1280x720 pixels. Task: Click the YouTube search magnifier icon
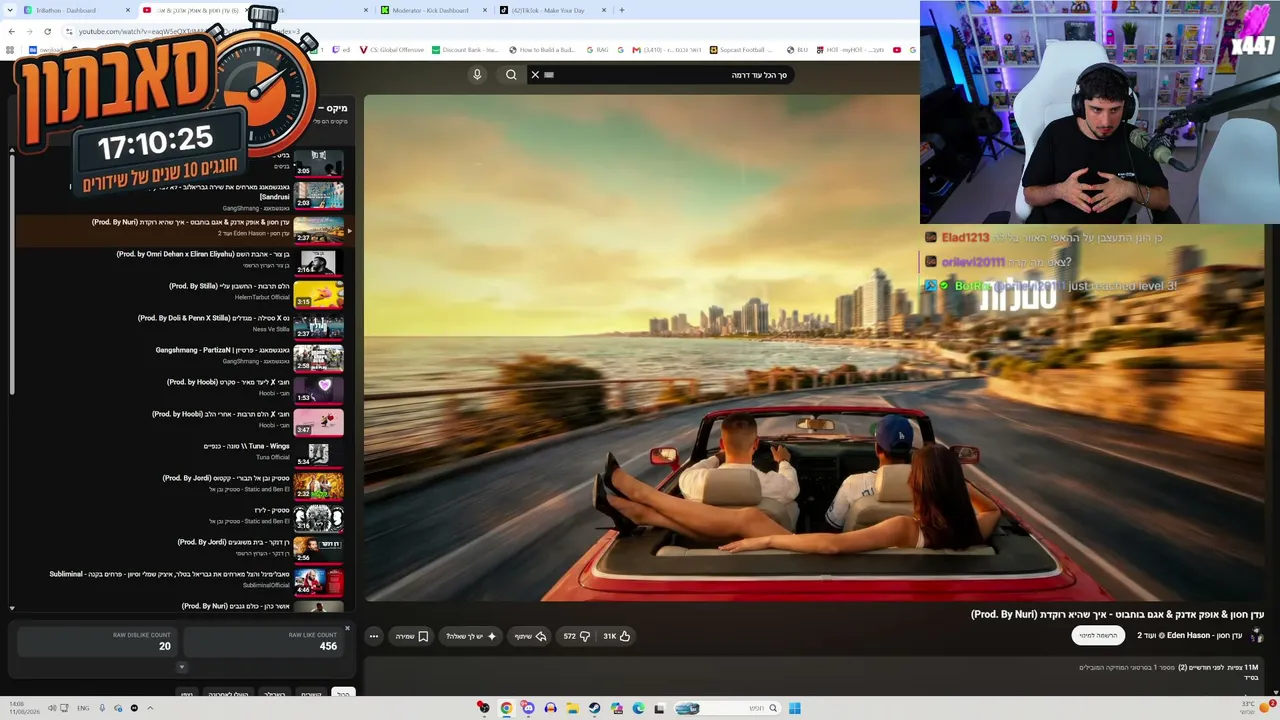[511, 75]
